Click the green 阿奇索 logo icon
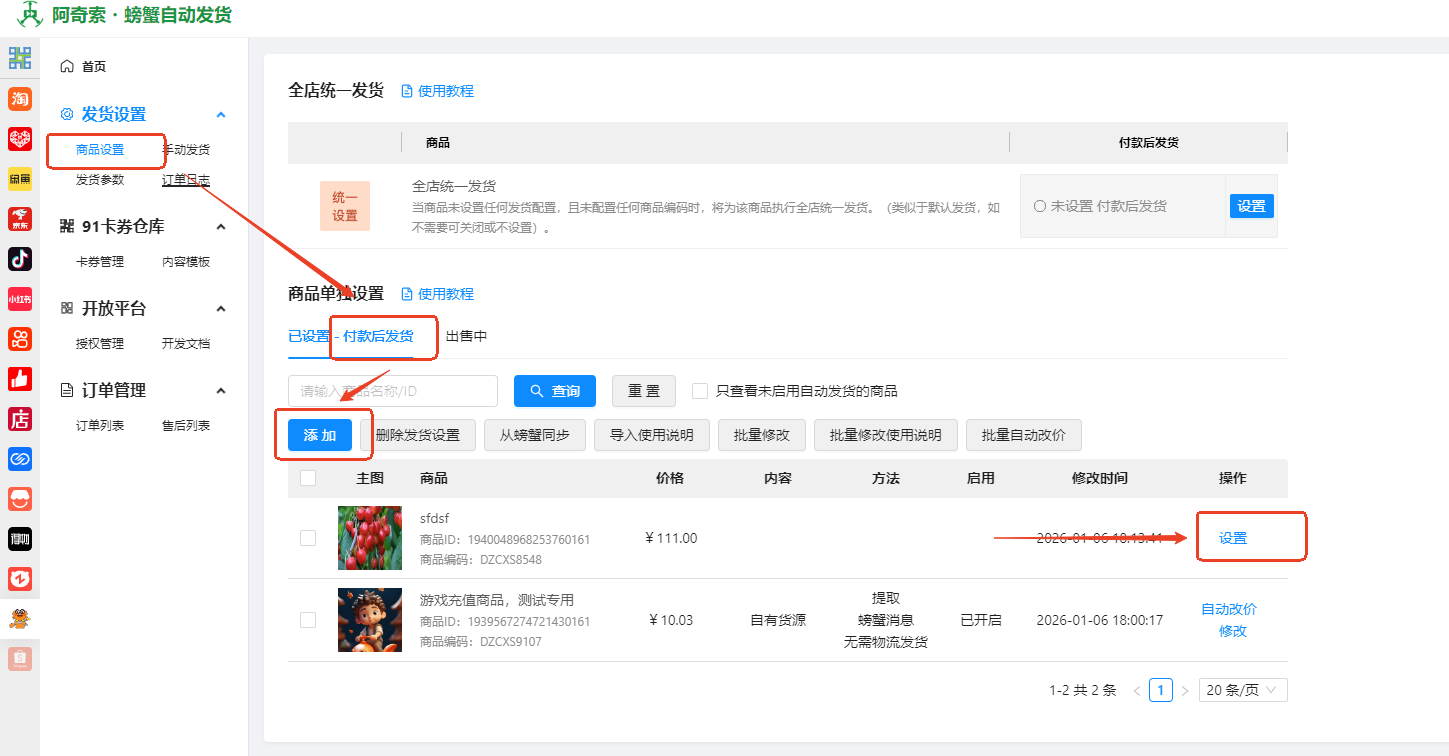 pyautogui.click(x=30, y=15)
